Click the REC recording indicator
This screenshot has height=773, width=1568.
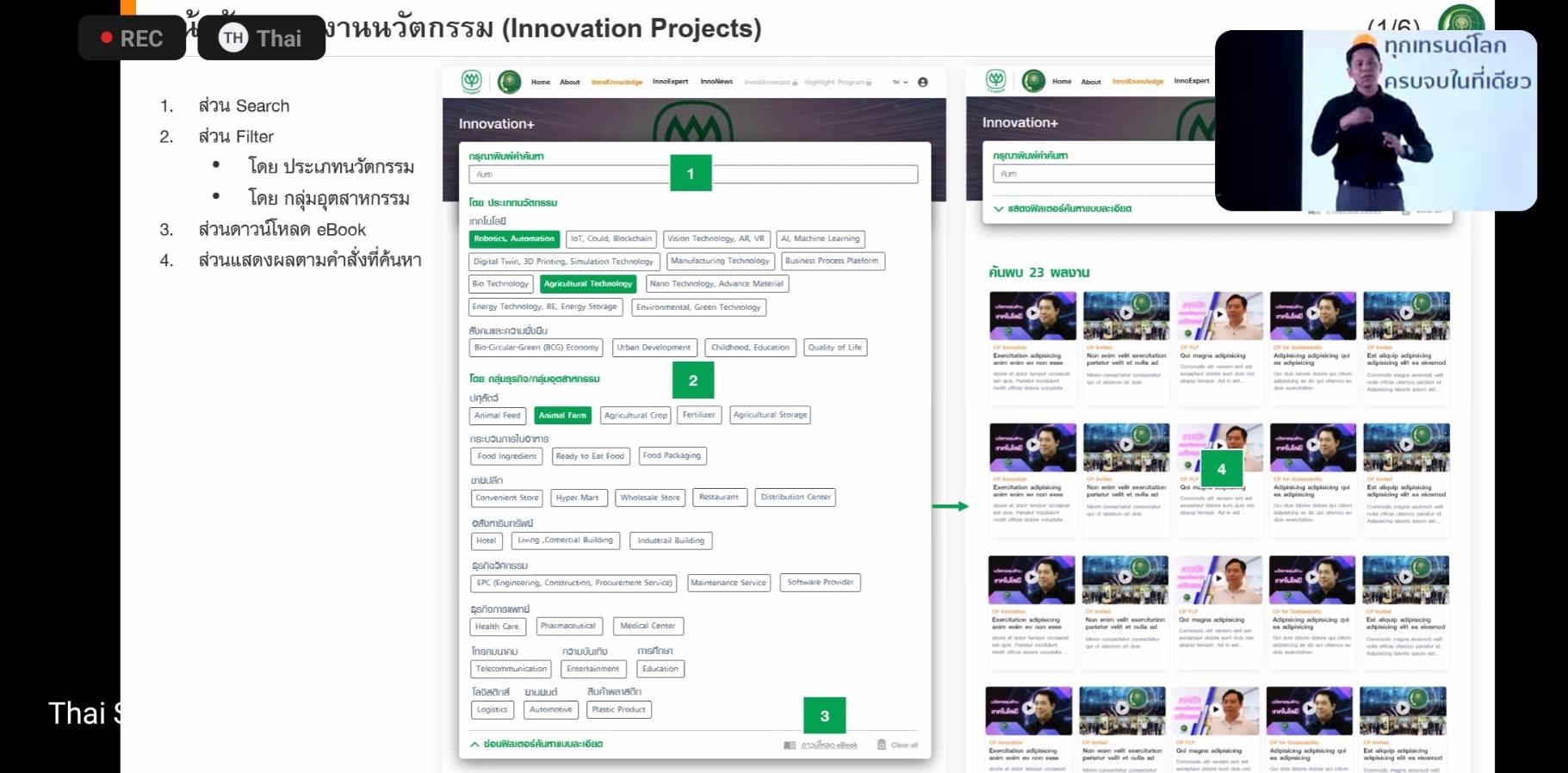(x=132, y=38)
